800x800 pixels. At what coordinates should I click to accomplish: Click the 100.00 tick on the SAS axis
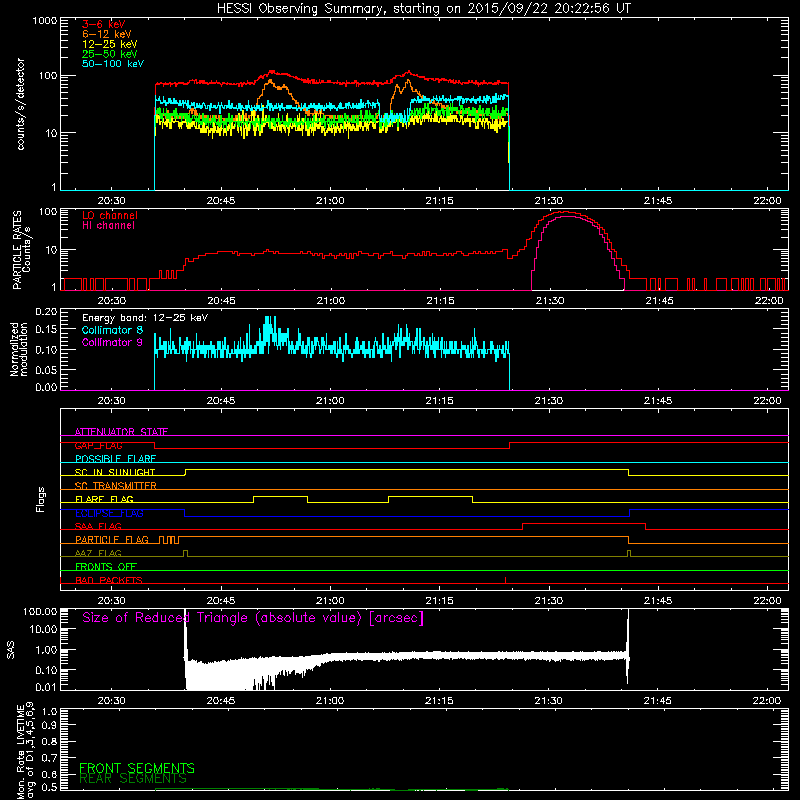pyautogui.click(x=40, y=611)
